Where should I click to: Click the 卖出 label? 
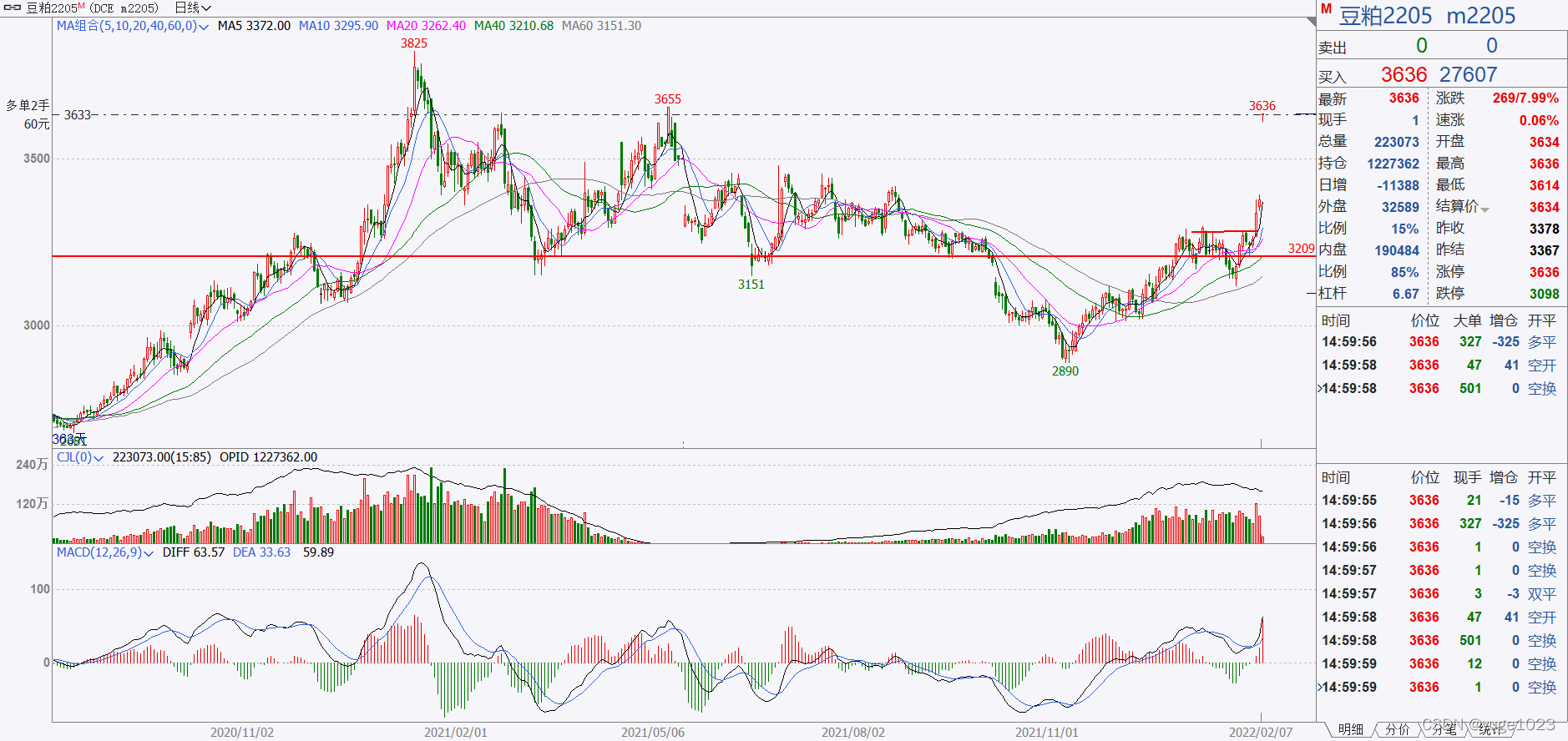point(1333,48)
